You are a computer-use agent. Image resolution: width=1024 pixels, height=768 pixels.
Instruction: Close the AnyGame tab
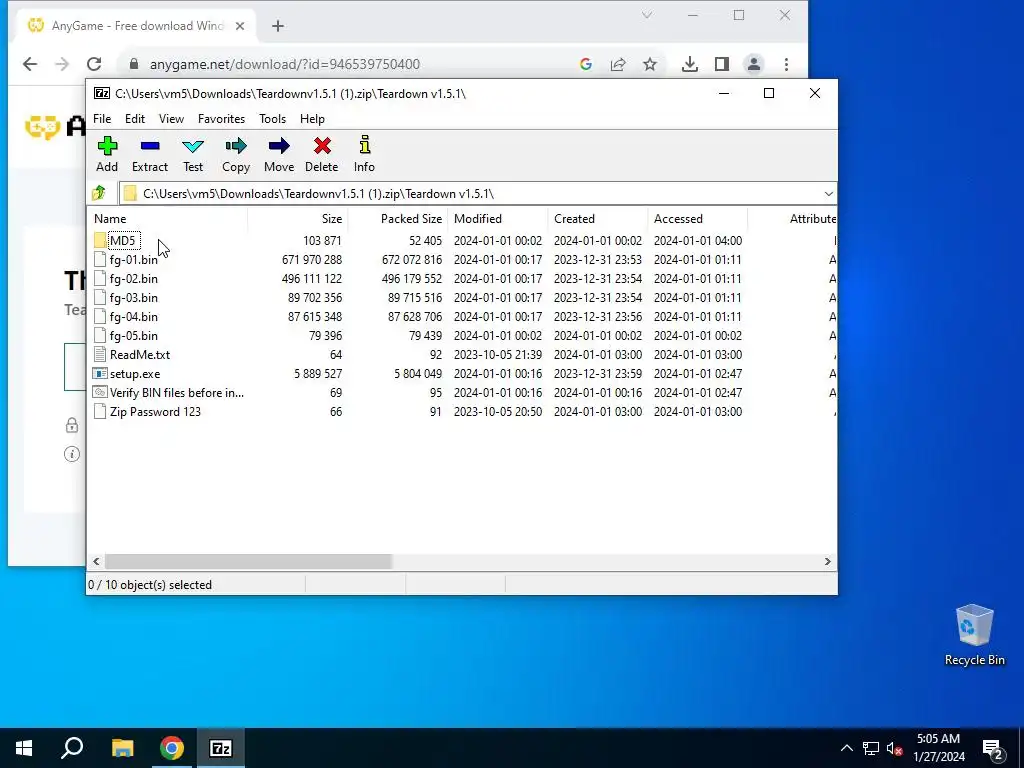point(240,26)
